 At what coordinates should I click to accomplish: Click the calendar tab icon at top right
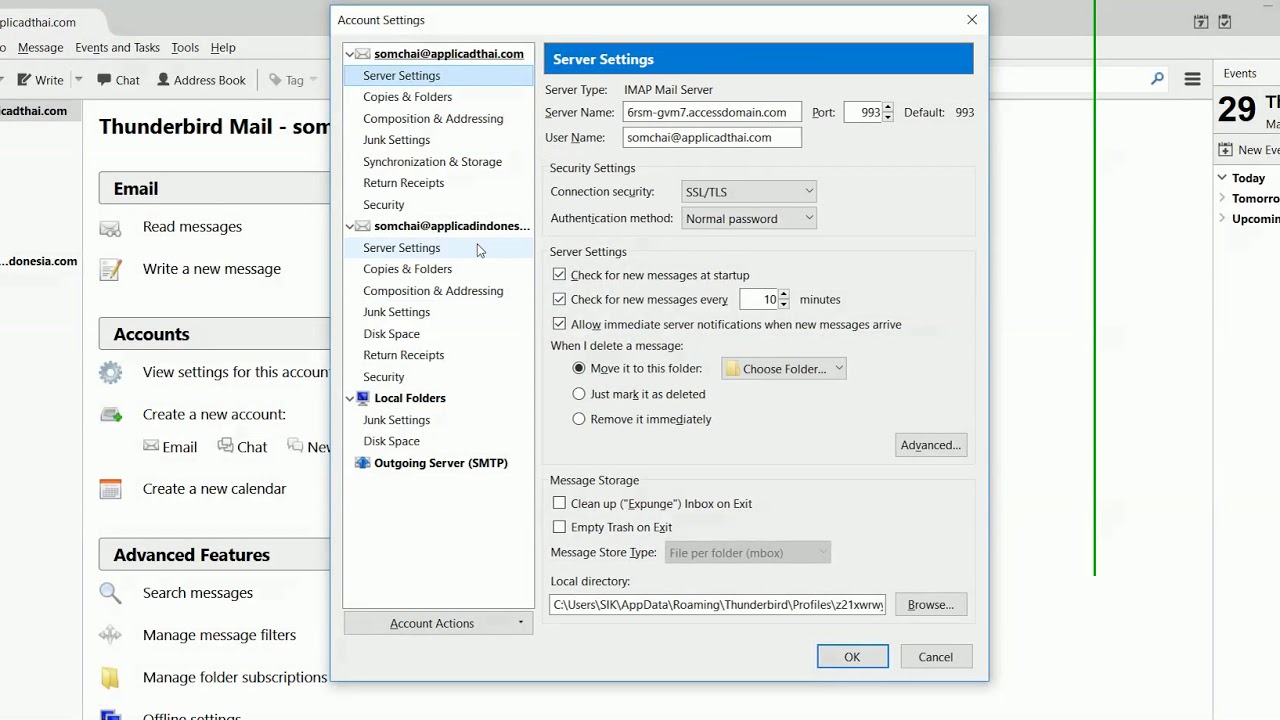(1201, 21)
